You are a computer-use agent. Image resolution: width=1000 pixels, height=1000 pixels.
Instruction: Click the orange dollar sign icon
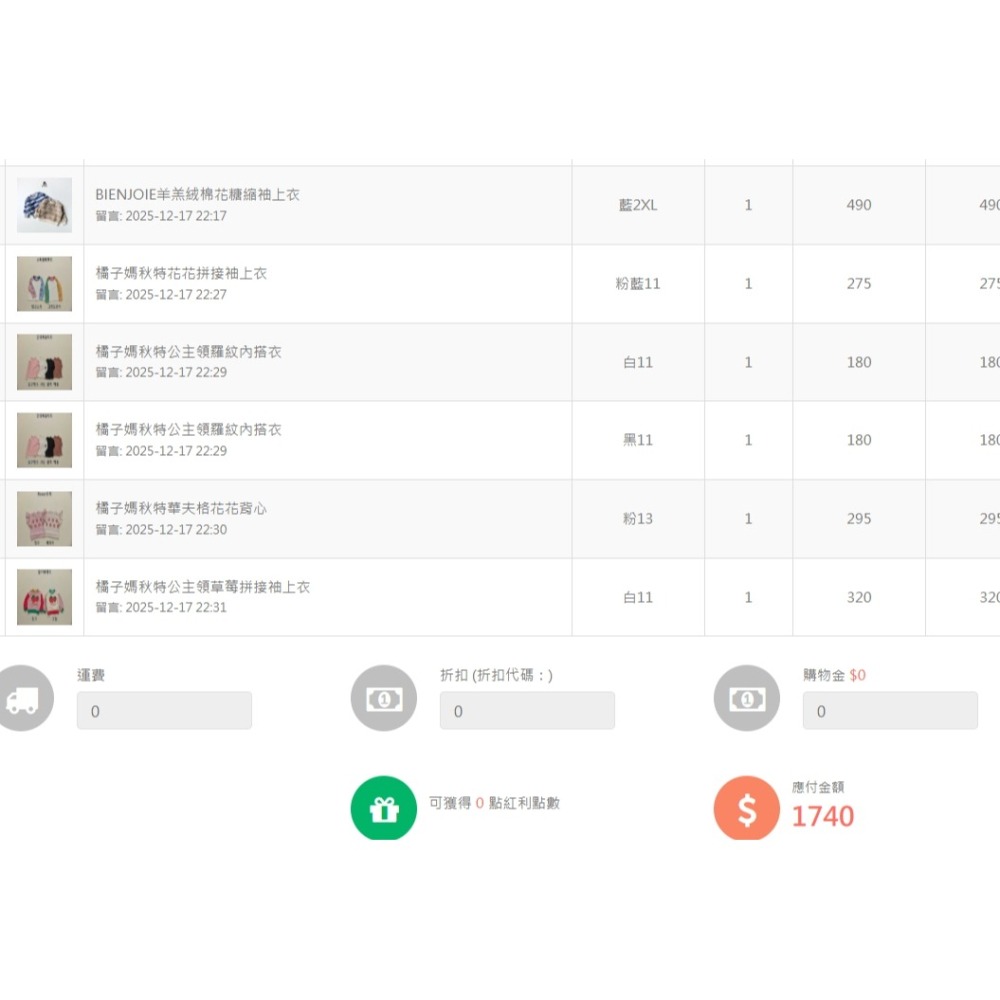click(746, 809)
